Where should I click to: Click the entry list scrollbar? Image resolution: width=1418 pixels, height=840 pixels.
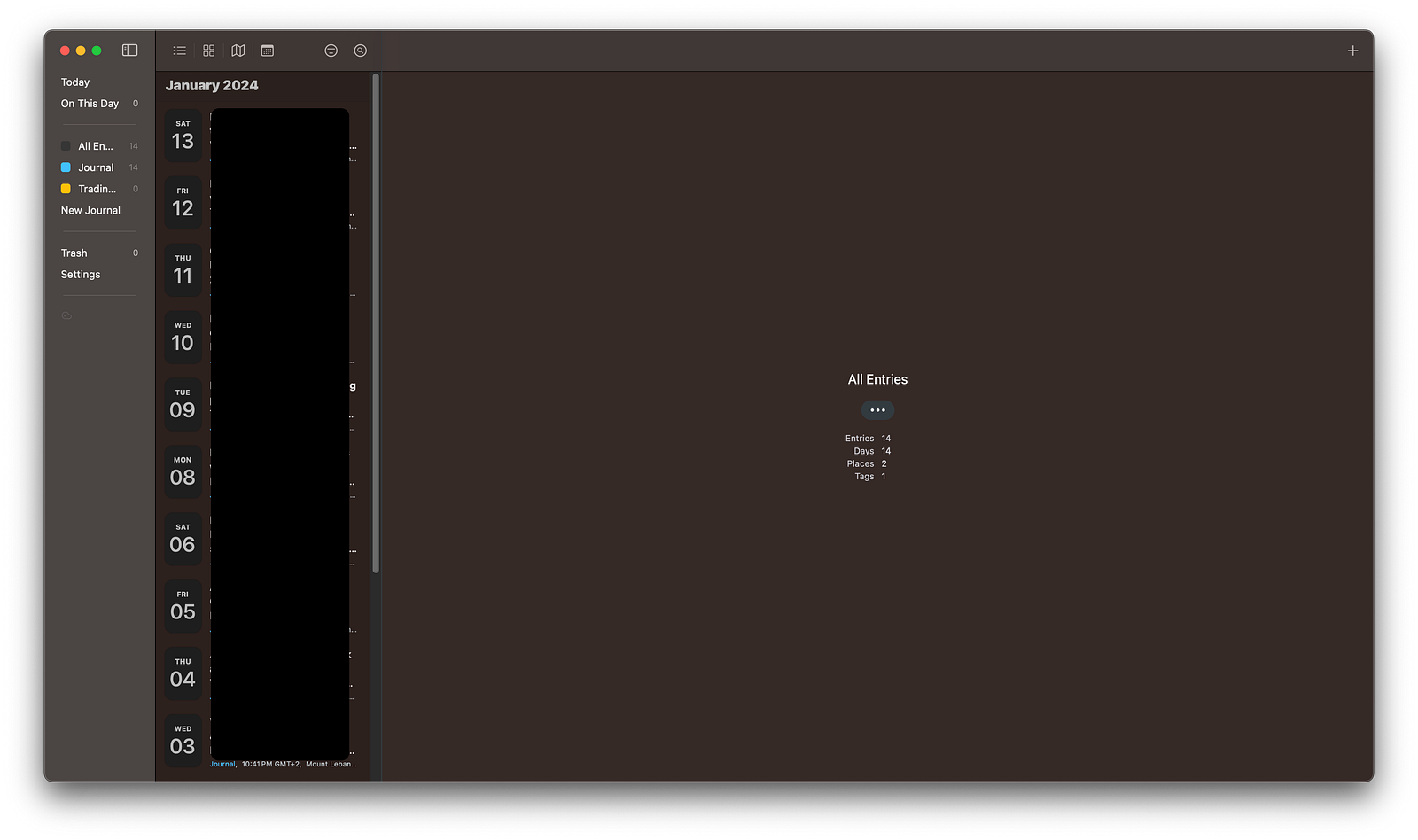point(376,323)
